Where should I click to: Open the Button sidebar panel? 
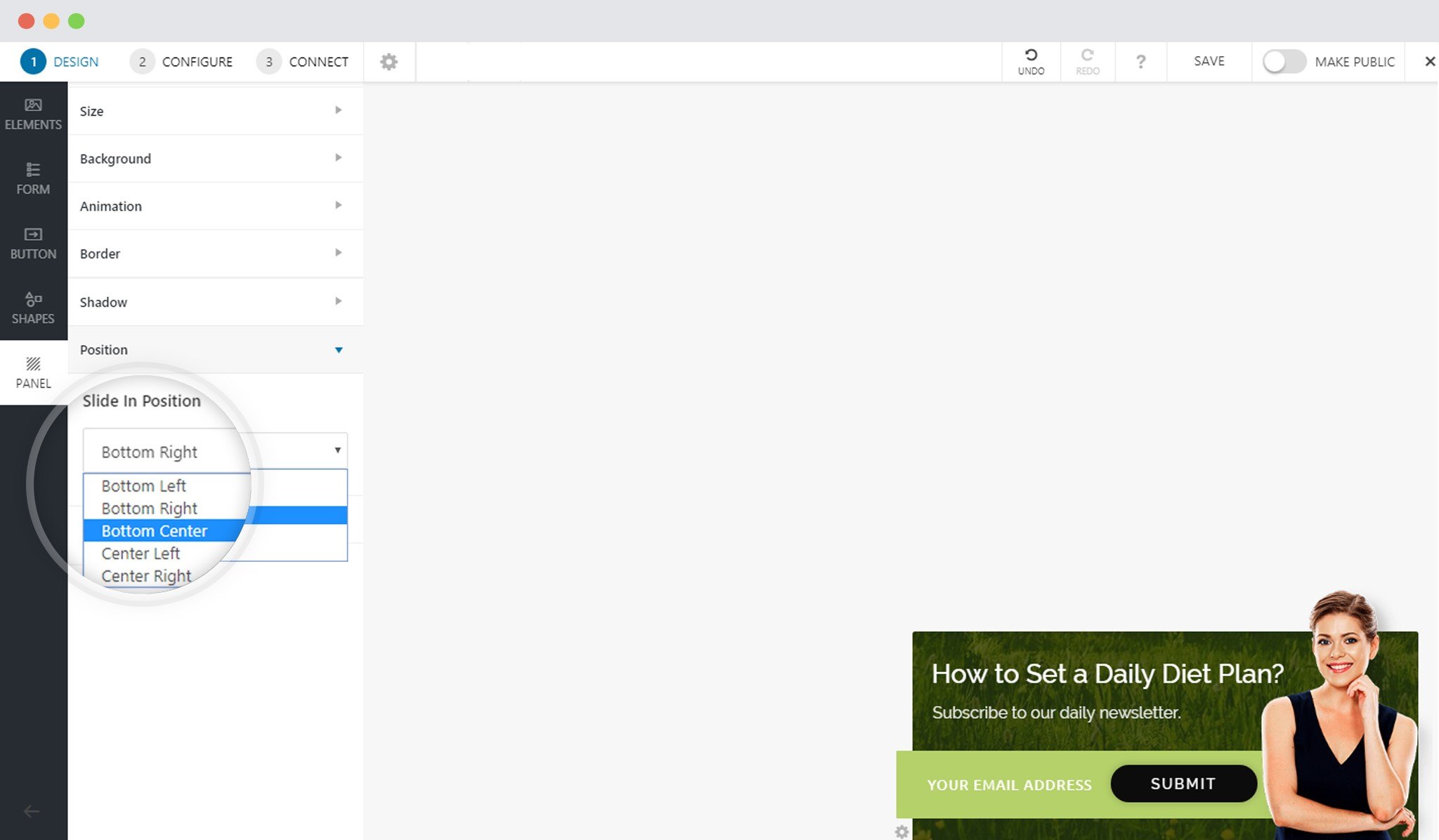pyautogui.click(x=33, y=243)
